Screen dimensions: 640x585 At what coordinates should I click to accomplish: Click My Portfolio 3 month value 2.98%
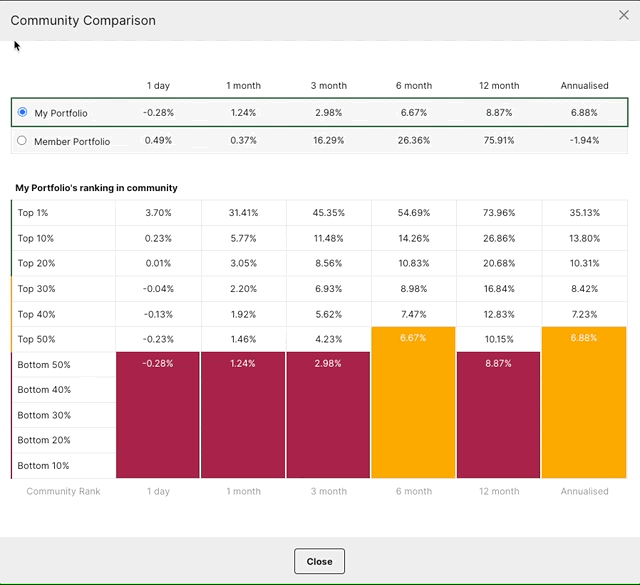[x=329, y=112]
